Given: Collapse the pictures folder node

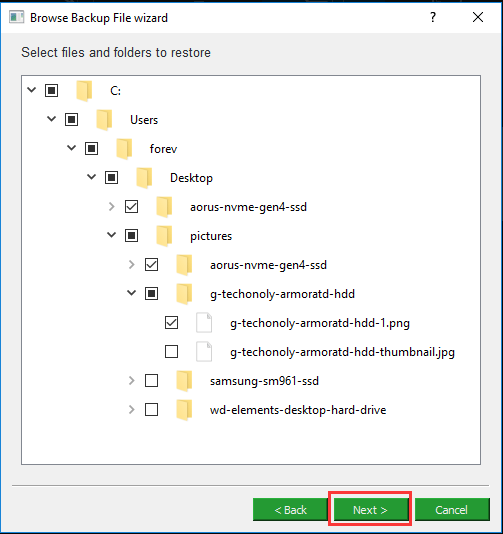Looking at the screenshot, I should [x=111, y=235].
